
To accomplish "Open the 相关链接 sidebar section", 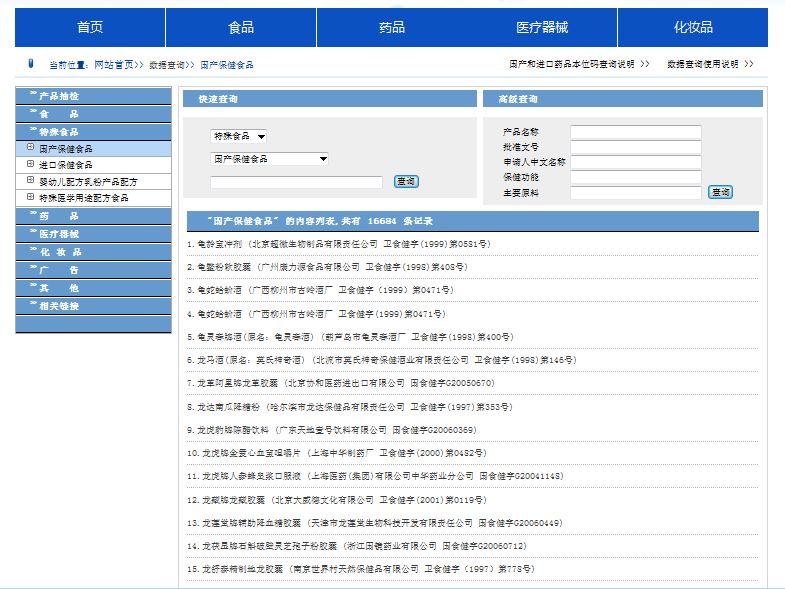I will point(93,306).
